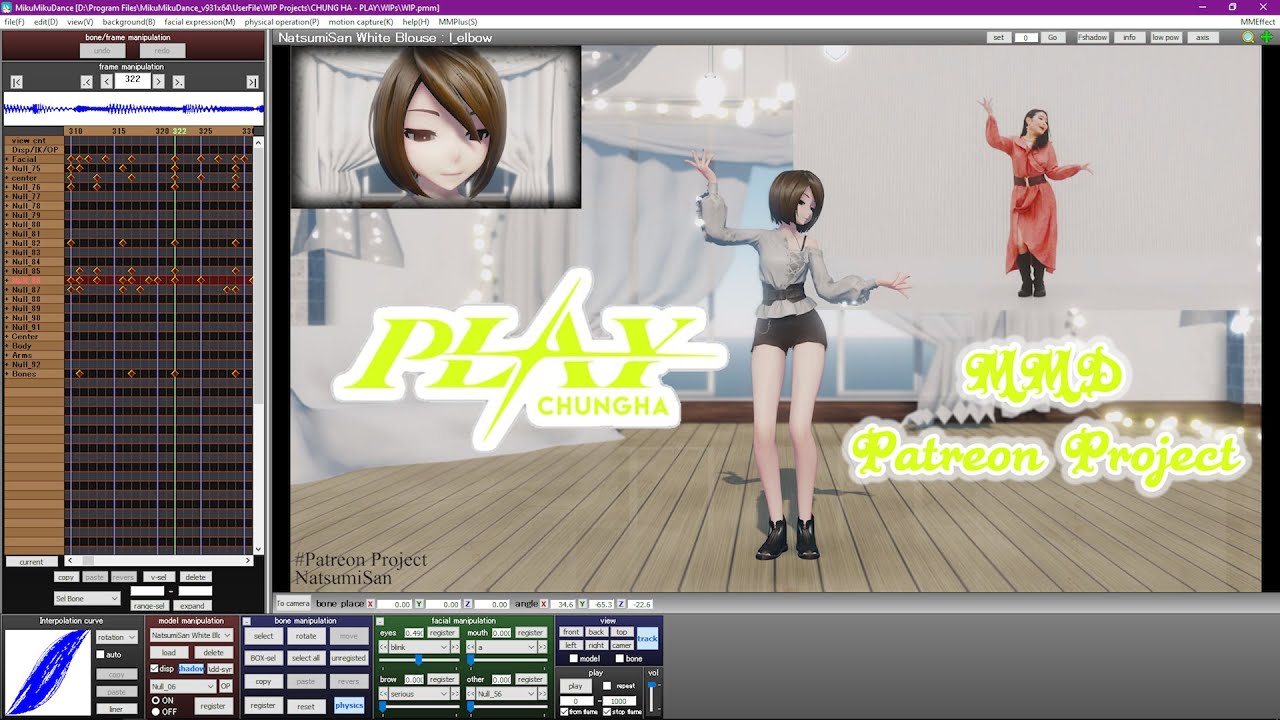
Task: Select the OFF radio button
Action: (155, 711)
